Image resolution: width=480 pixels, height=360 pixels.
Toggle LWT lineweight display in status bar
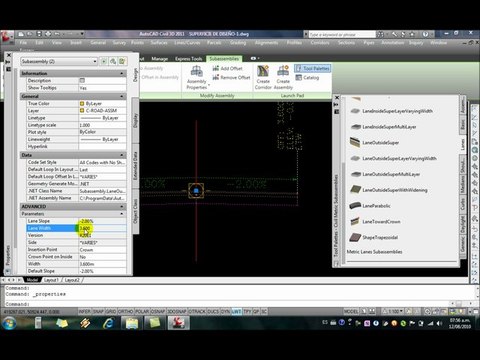(236, 311)
